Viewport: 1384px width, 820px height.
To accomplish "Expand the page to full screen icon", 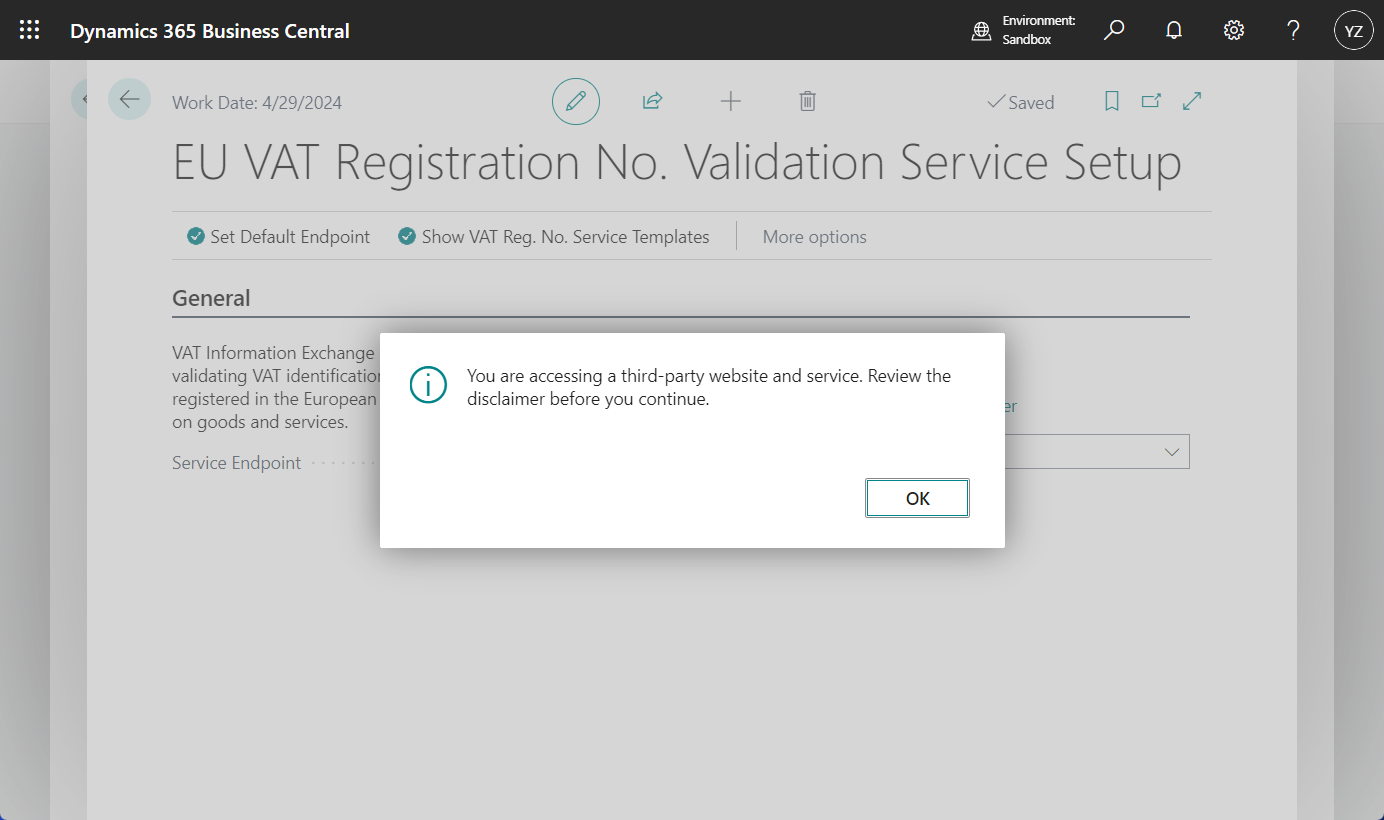I will [x=1191, y=101].
